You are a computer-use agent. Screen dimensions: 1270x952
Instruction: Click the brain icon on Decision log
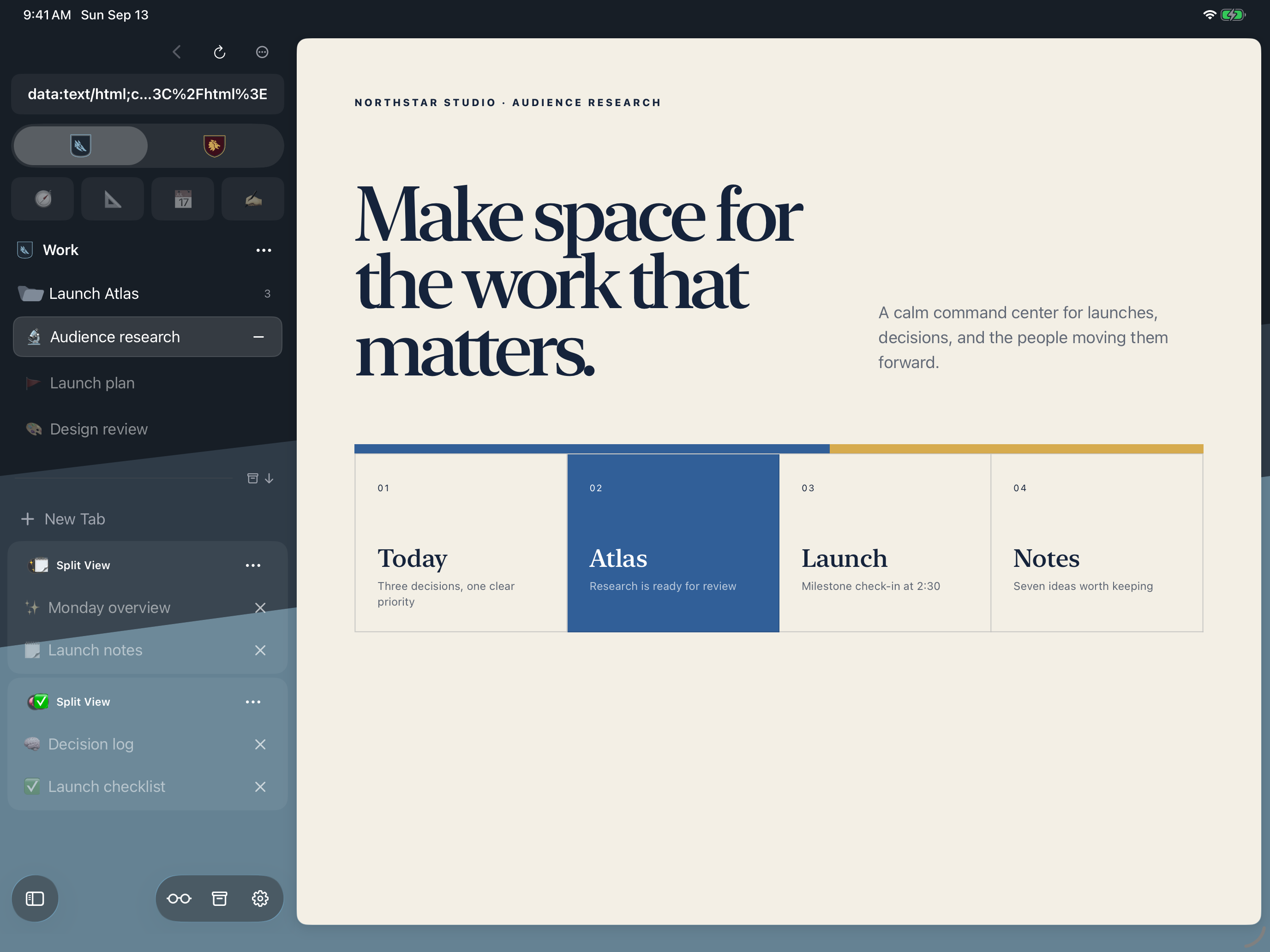pyautogui.click(x=32, y=744)
